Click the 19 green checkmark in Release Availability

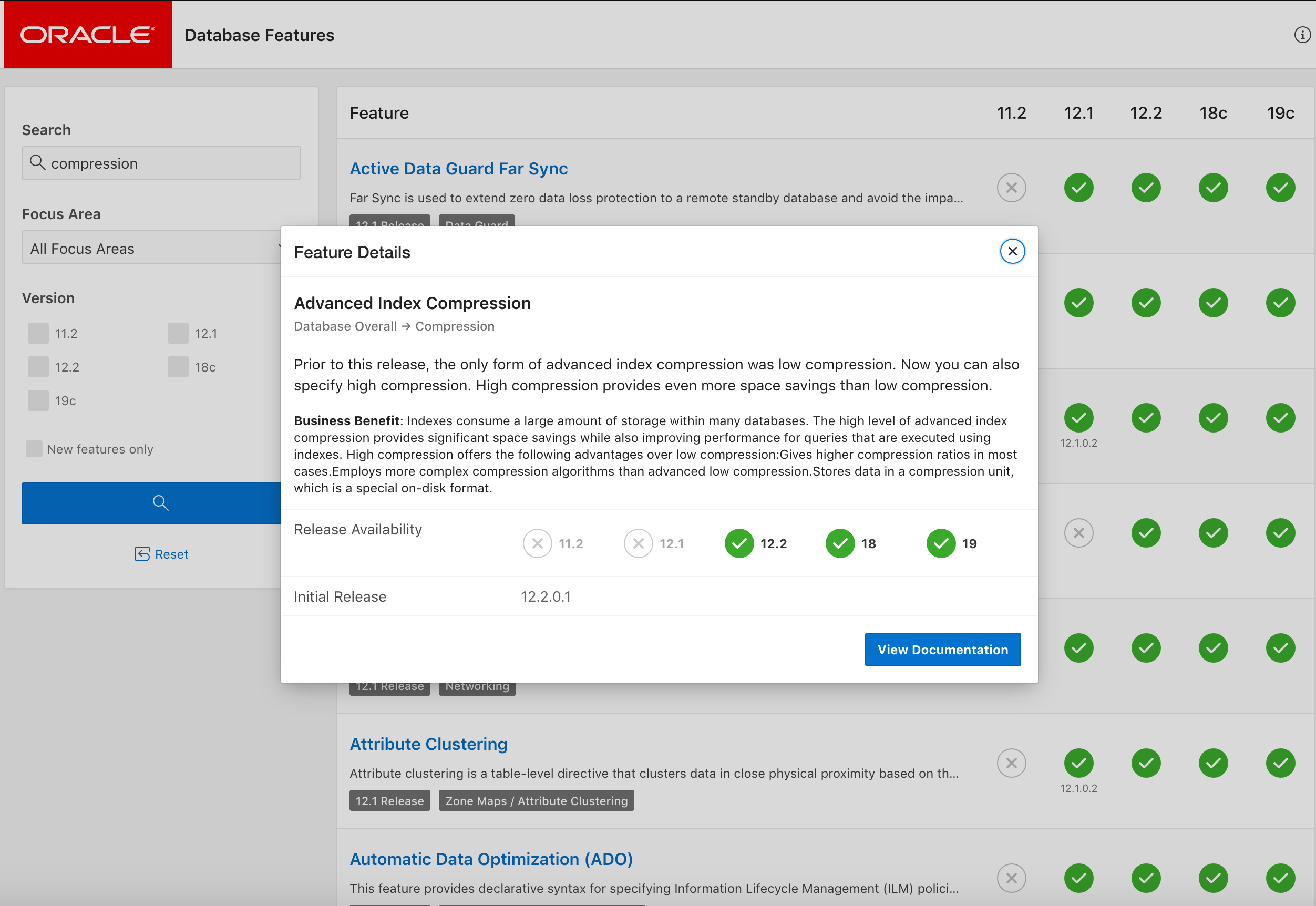pos(940,543)
